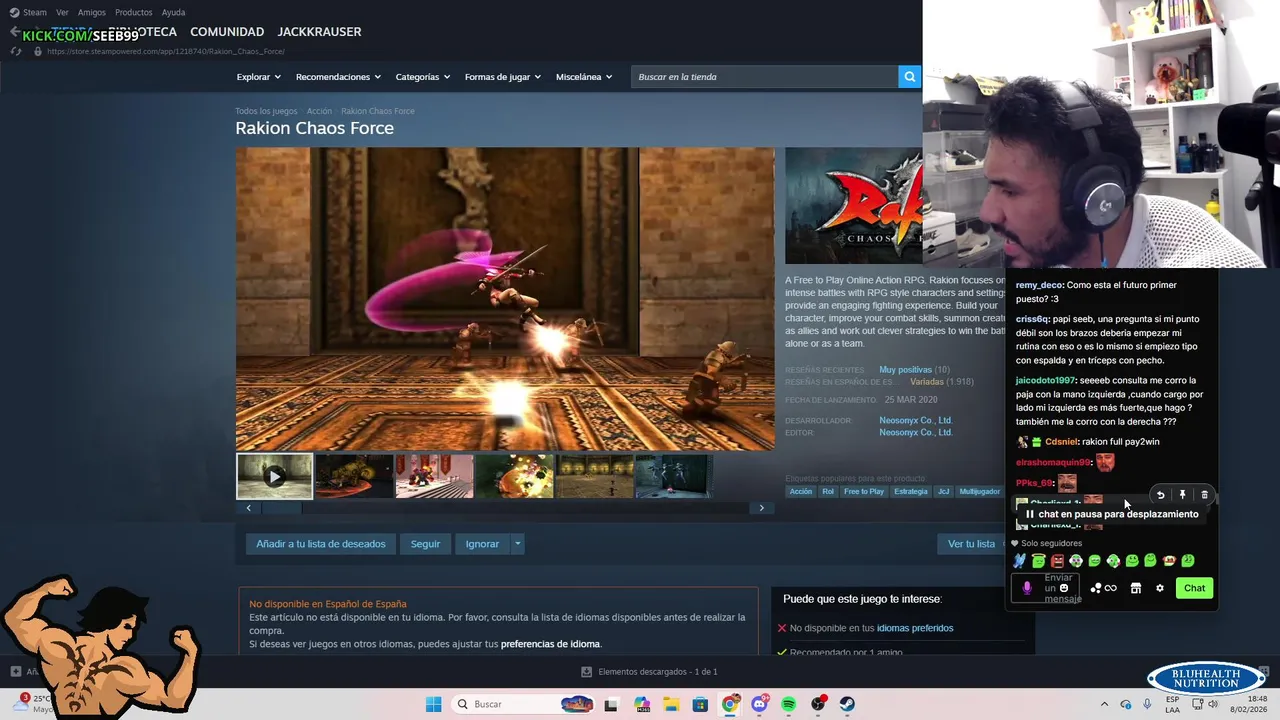
Task: Click the magnifier search button in store
Action: [x=909, y=76]
